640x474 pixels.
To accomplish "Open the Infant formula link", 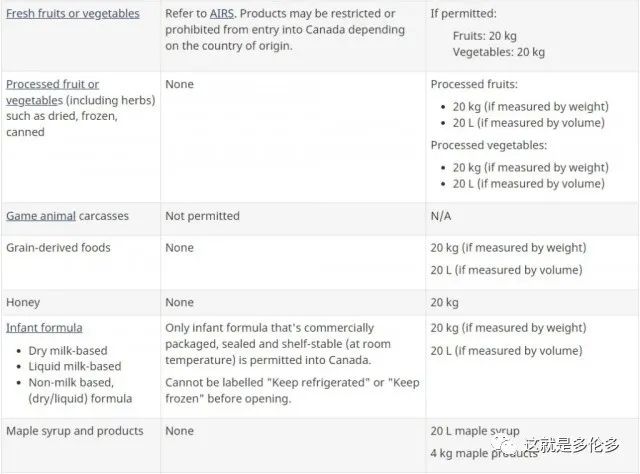I will (44, 327).
